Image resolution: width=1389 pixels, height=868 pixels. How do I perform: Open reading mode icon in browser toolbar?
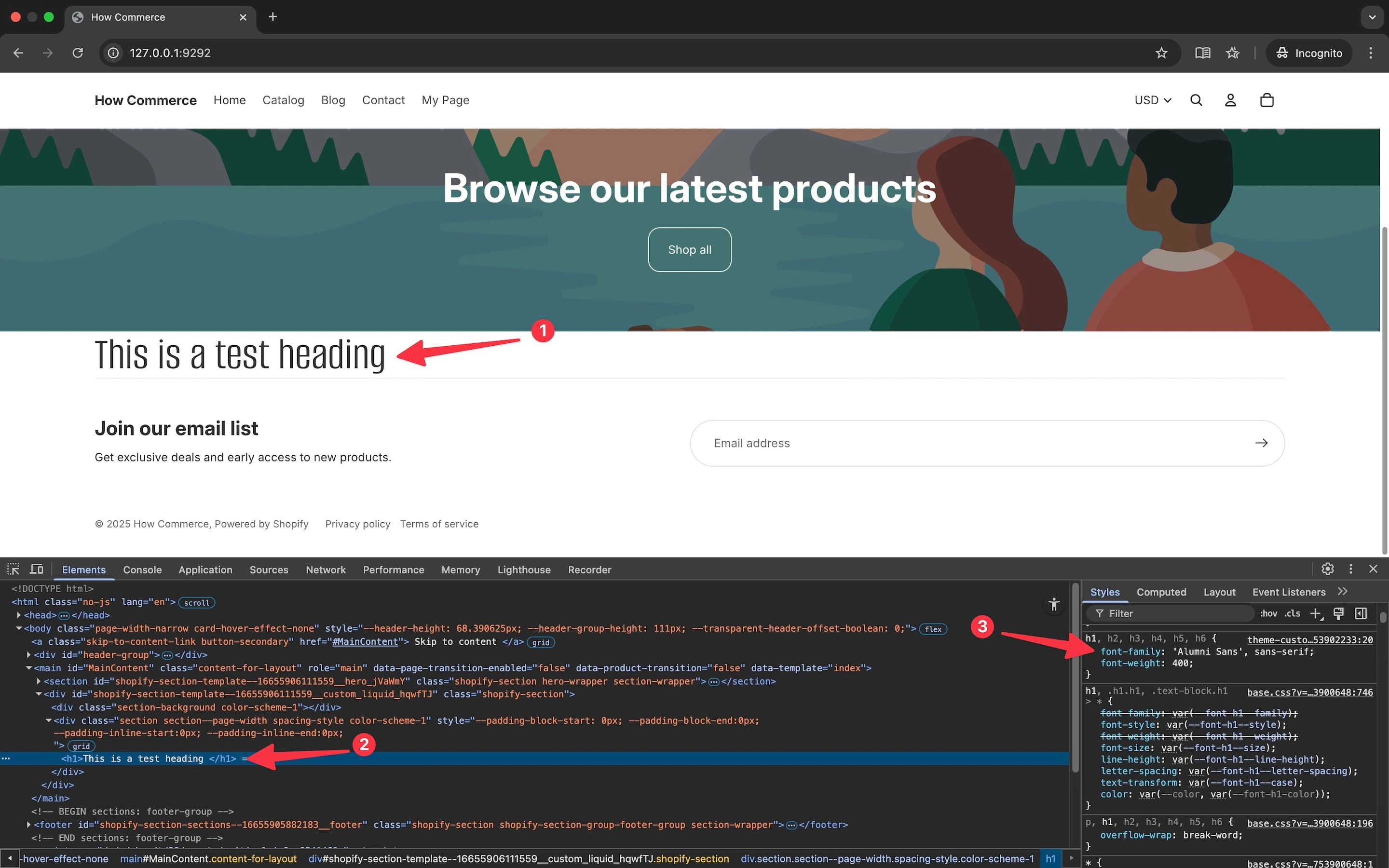pos(1202,53)
